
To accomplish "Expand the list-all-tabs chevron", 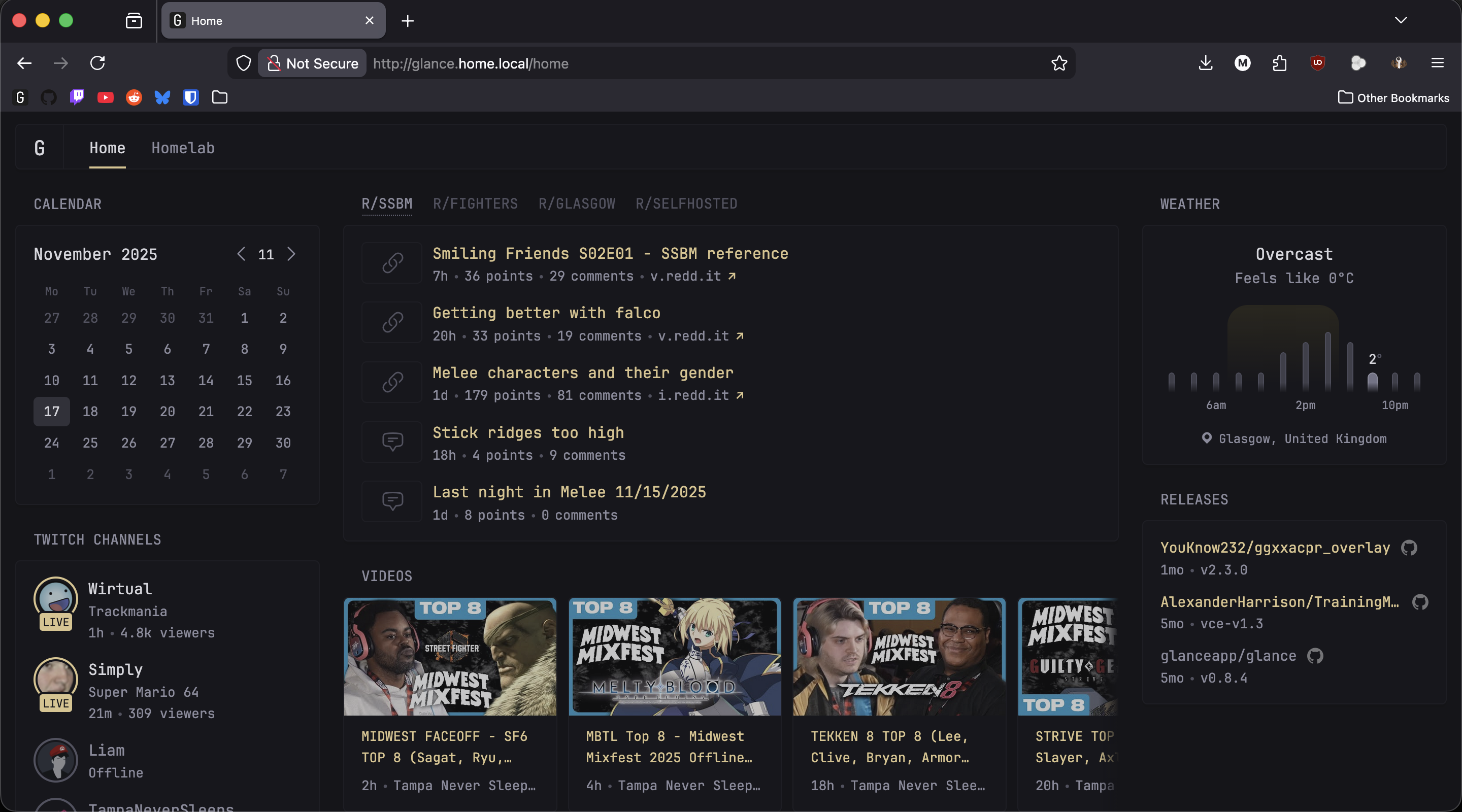I will coord(1401,20).
